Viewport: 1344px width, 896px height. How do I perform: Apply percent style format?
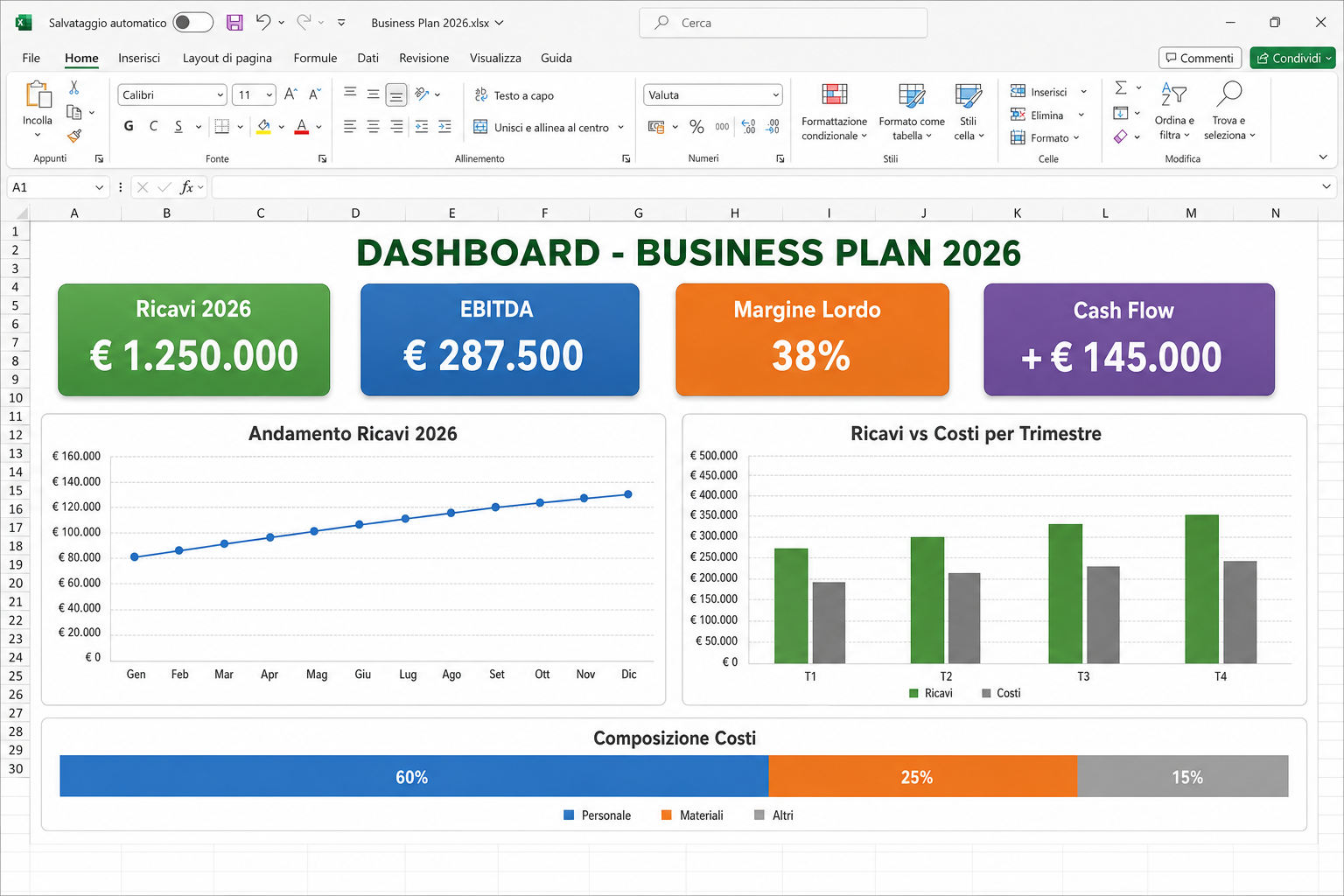pyautogui.click(x=696, y=127)
